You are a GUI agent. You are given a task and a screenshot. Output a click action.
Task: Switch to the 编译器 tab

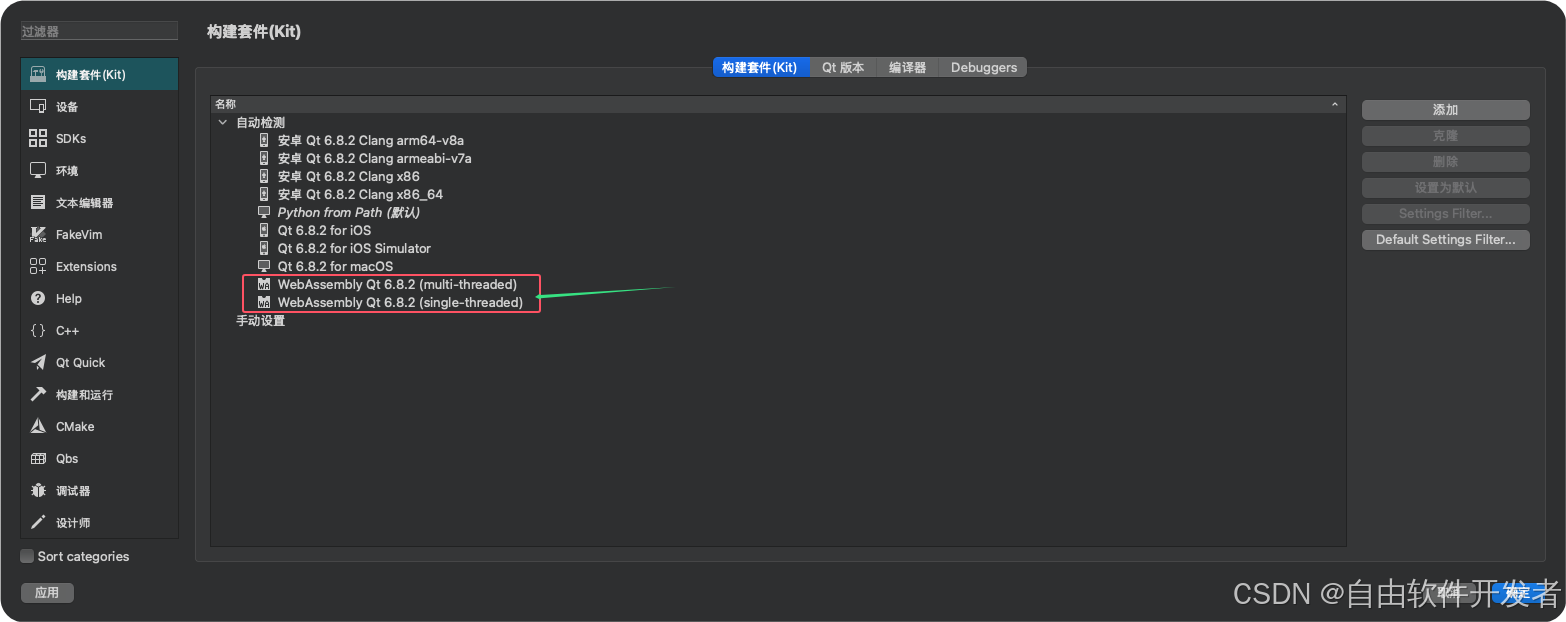[907, 68]
